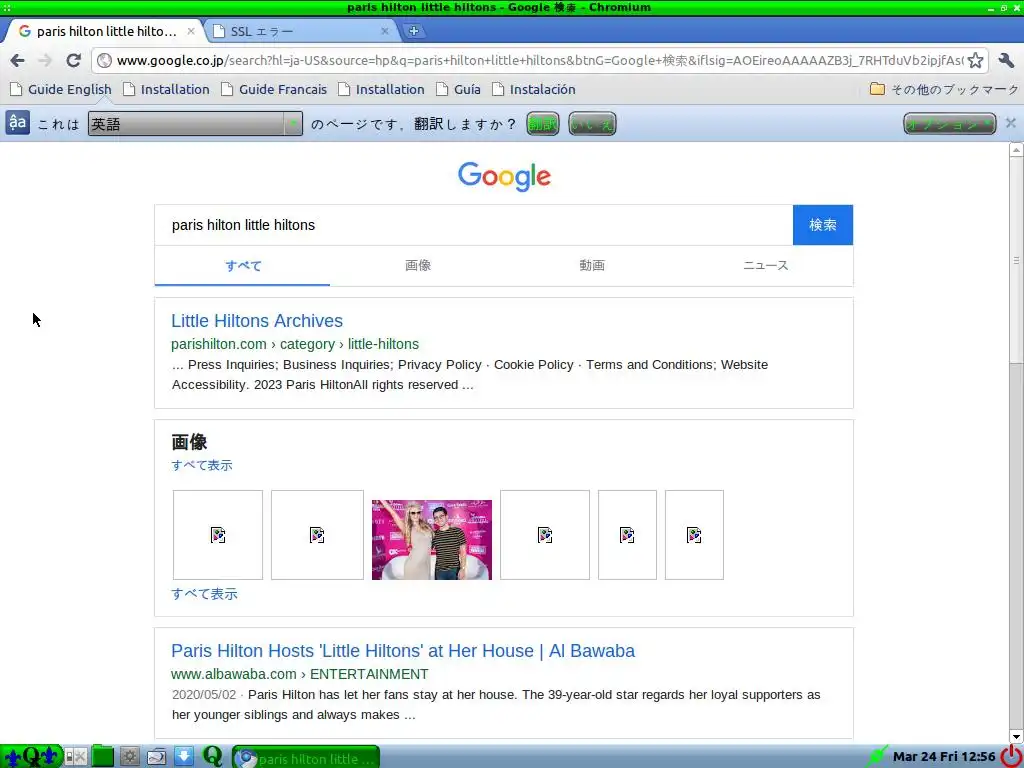Open the Installation bookmark after Guide English
This screenshot has height=768, width=1024.
point(167,89)
